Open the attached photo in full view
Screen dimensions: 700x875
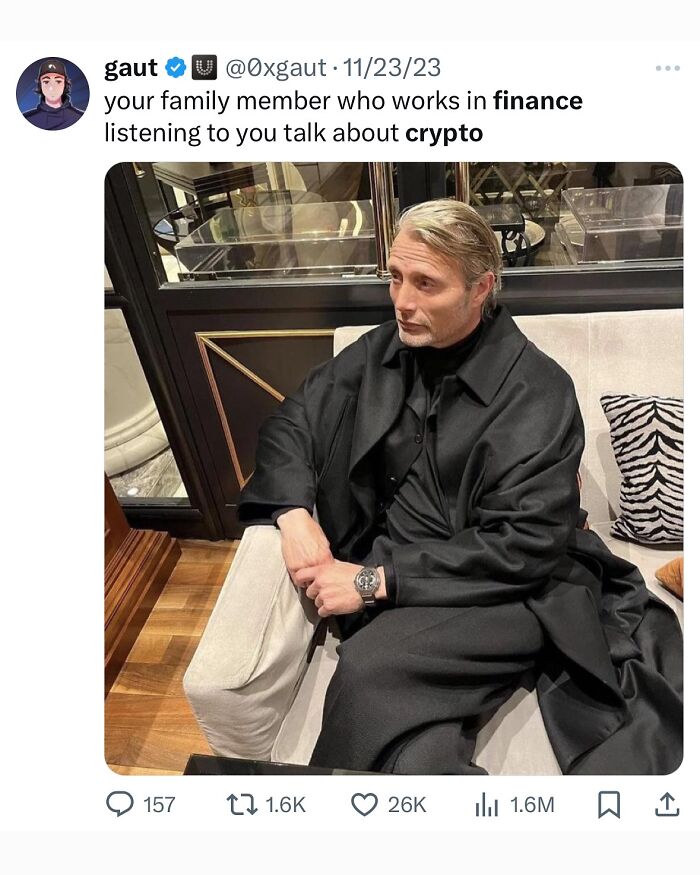tap(394, 468)
